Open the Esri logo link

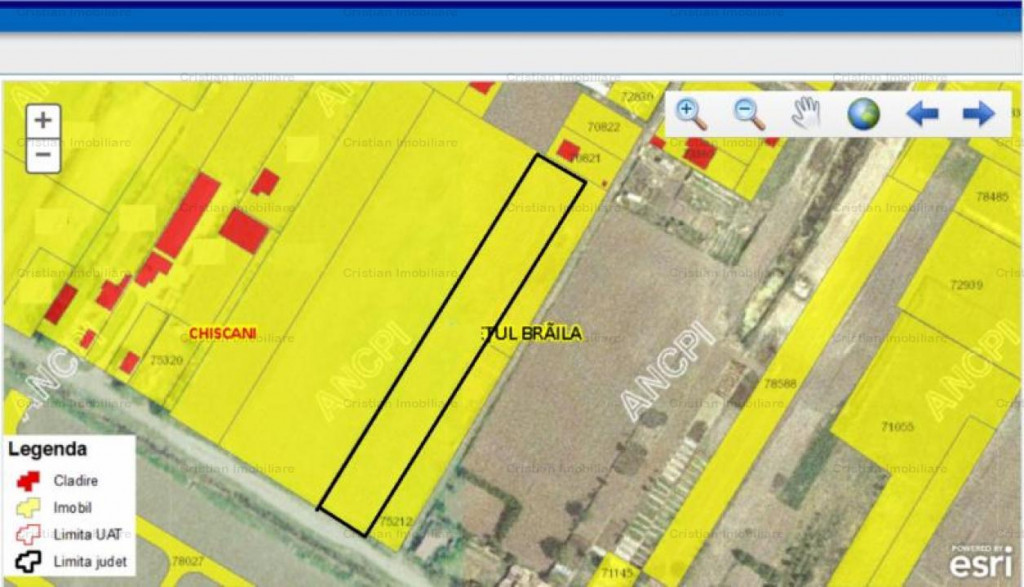click(x=980, y=562)
